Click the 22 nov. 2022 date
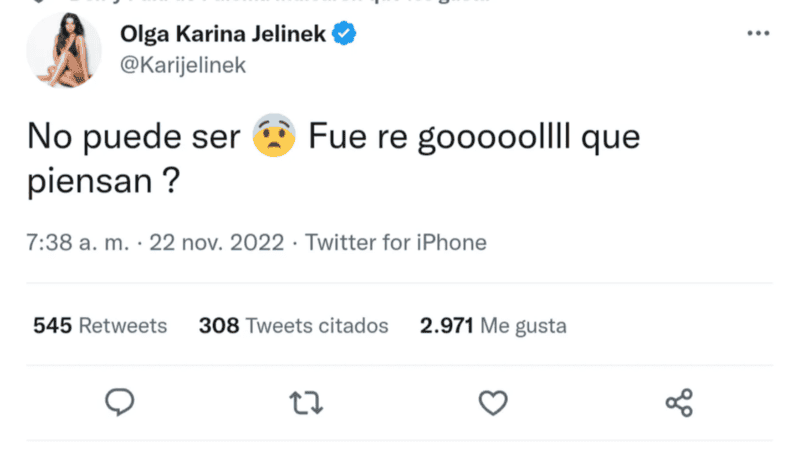 pyautogui.click(x=217, y=243)
